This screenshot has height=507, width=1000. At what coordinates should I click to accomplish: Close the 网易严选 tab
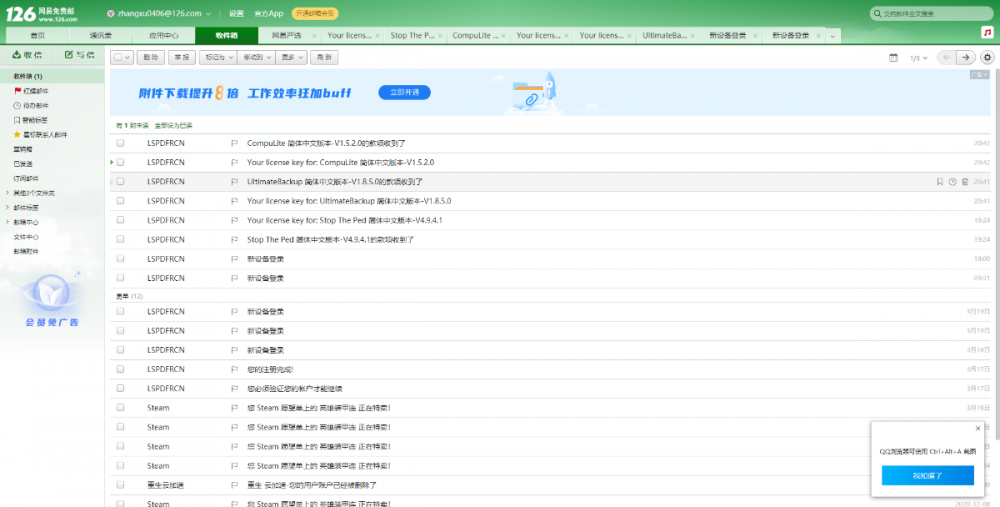click(314, 36)
